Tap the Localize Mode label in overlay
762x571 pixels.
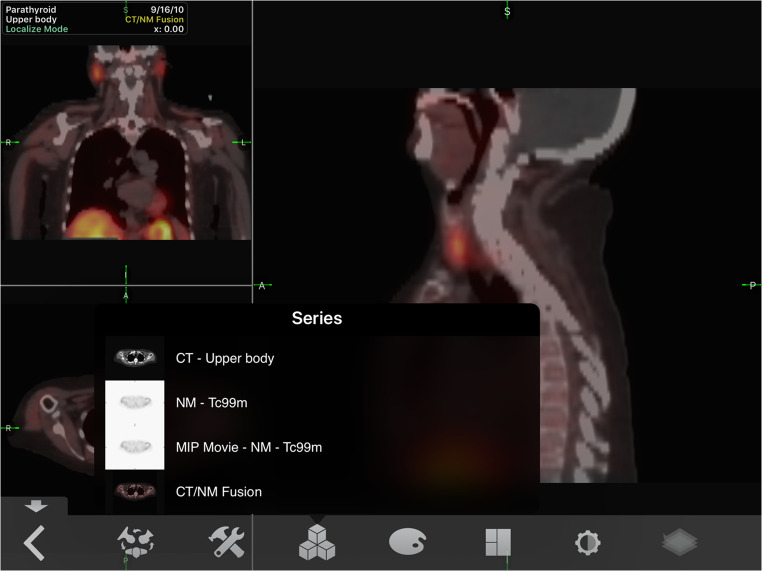[37, 29]
